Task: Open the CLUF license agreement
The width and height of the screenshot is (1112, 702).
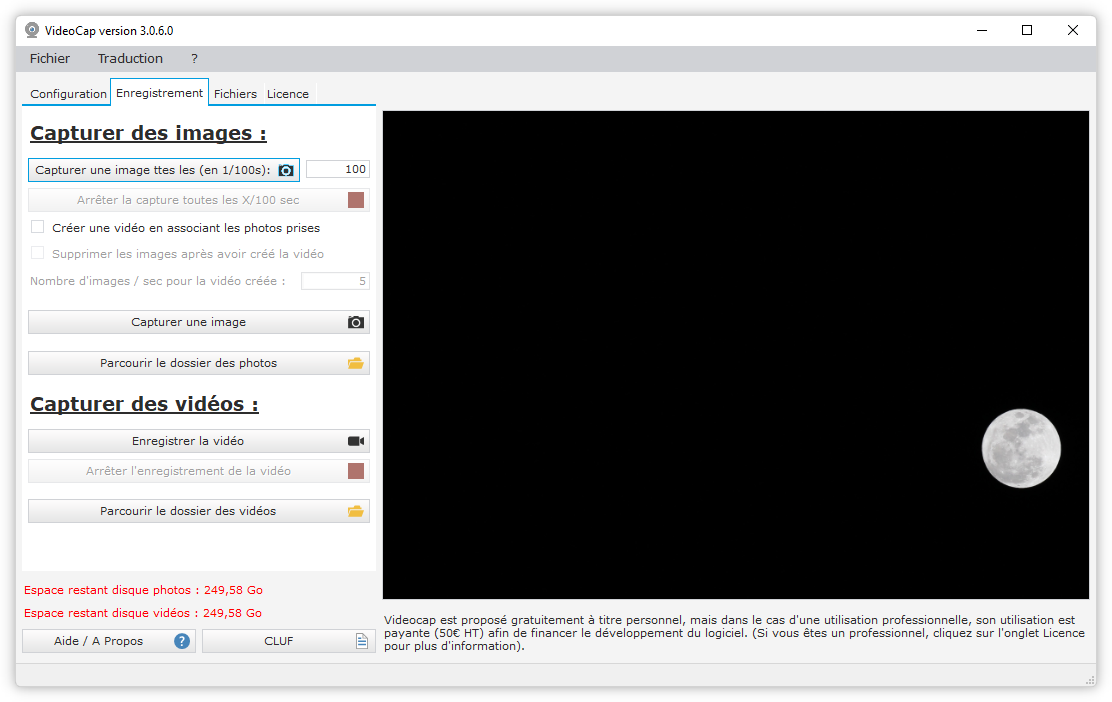Action: click(x=289, y=641)
